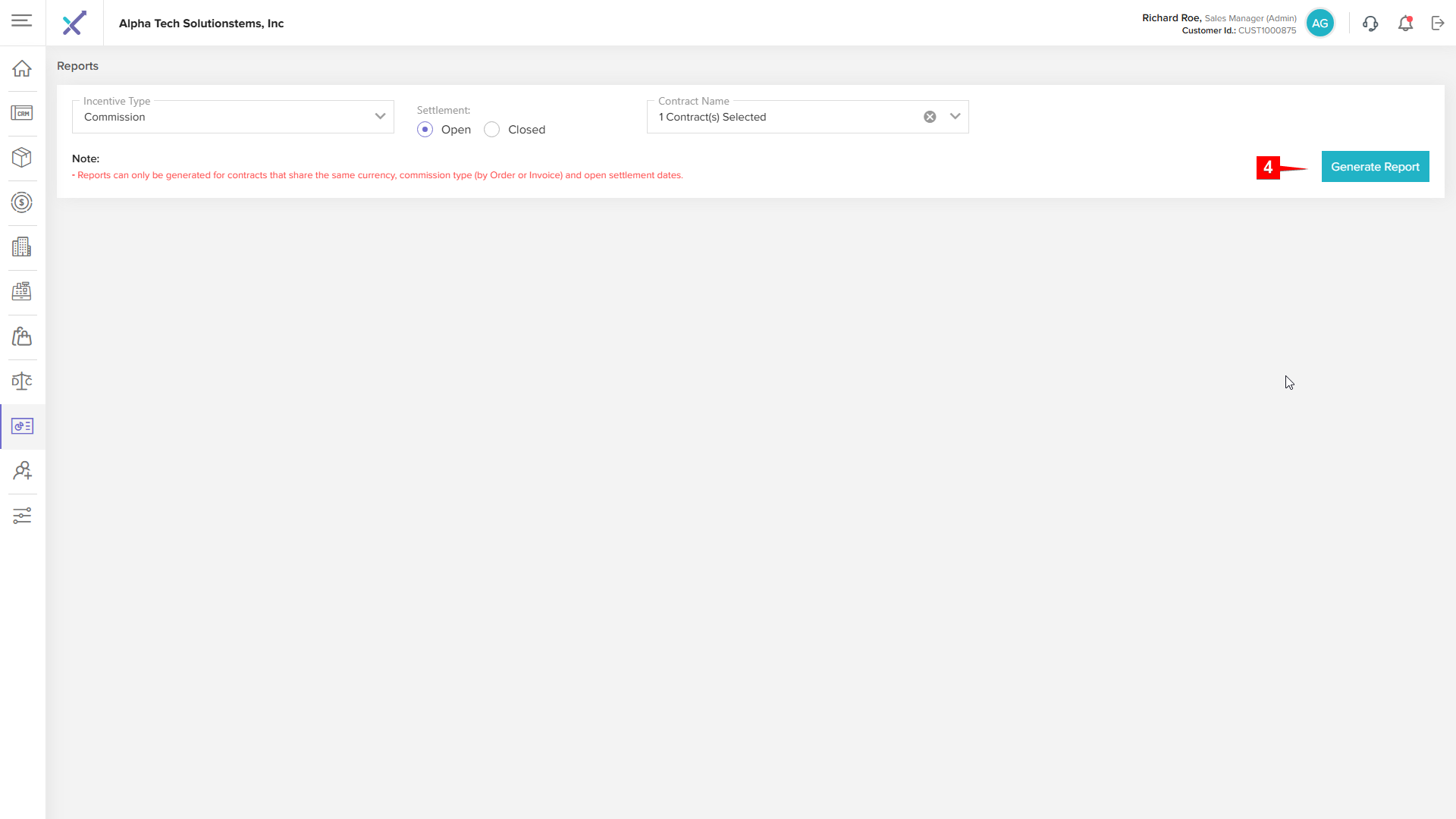Select the Open settlement radio button
This screenshot has width=1456, height=819.
[425, 130]
